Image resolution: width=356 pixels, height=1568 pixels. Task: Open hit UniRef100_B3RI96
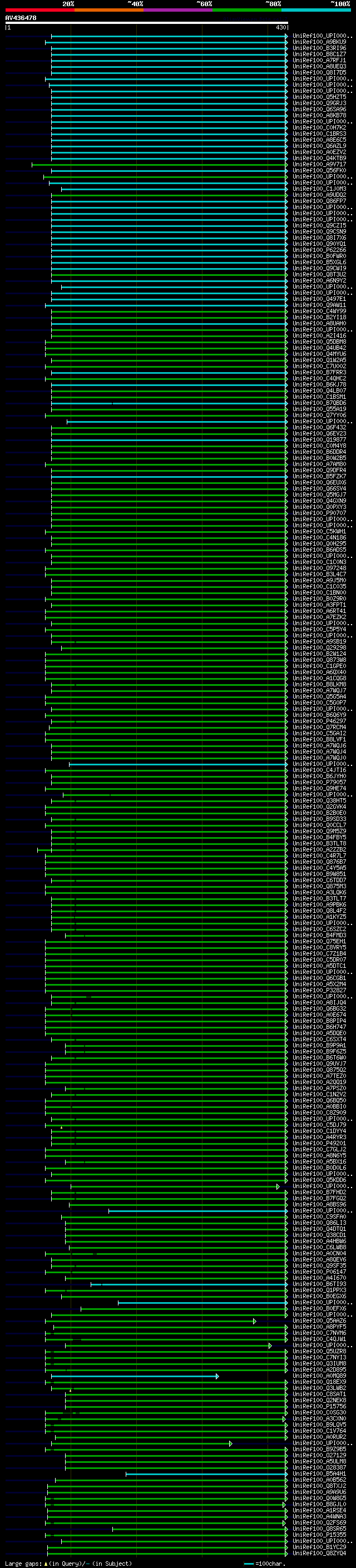(319, 48)
